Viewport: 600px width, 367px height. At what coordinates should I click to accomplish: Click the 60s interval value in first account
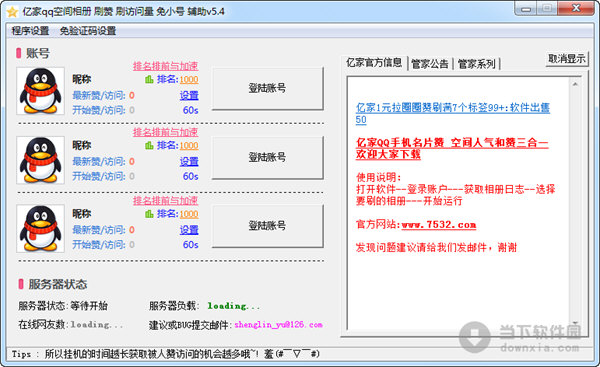point(190,110)
